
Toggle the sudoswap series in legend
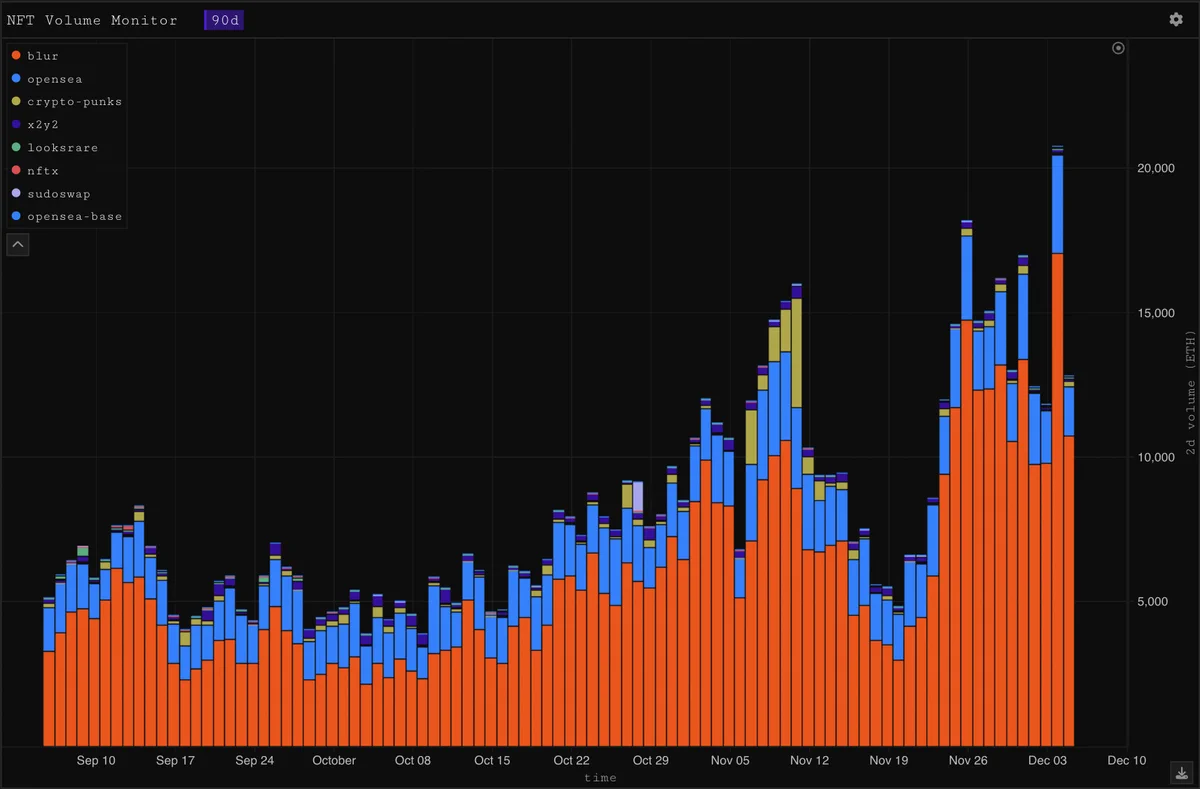50,194
